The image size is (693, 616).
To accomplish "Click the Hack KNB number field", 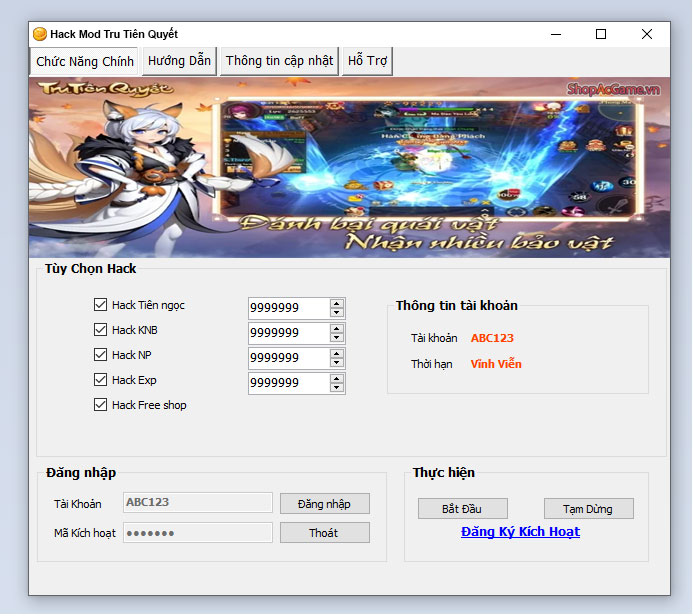I will click(289, 333).
